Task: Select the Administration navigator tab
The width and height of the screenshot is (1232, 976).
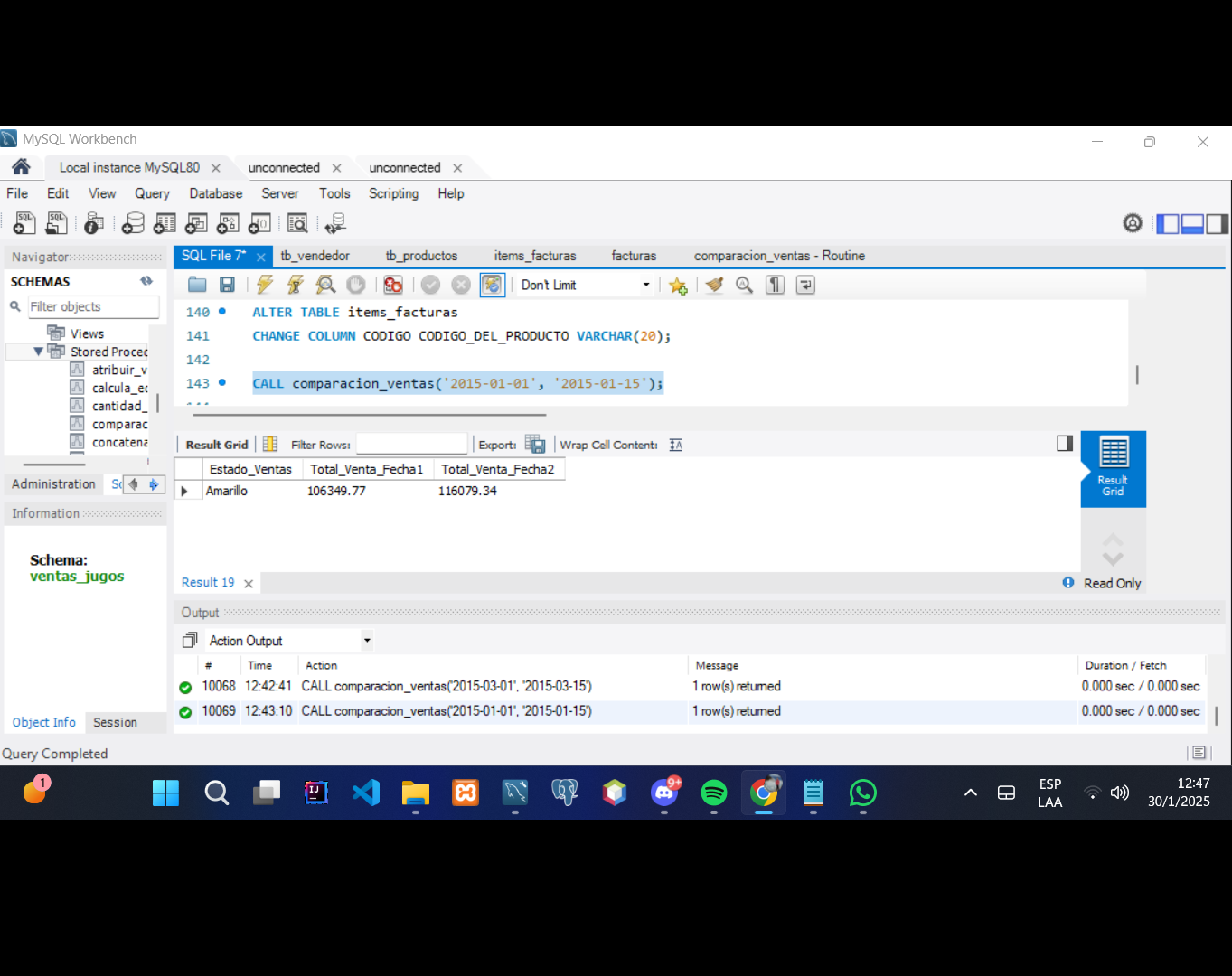Action: [x=53, y=484]
